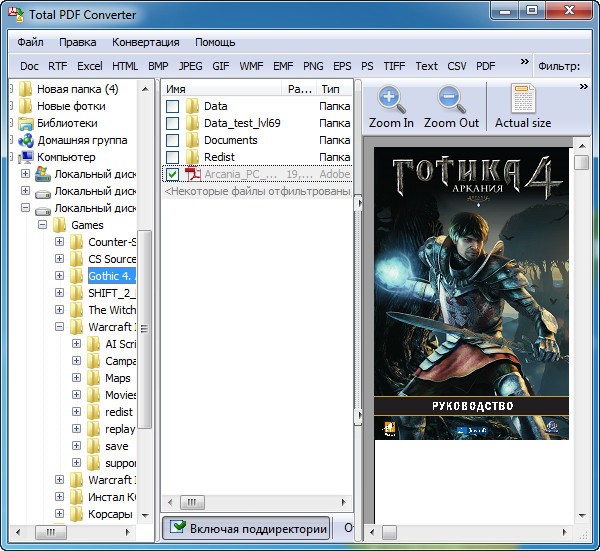Pick the Excel conversion format
The height and width of the screenshot is (551, 600).
tap(90, 66)
